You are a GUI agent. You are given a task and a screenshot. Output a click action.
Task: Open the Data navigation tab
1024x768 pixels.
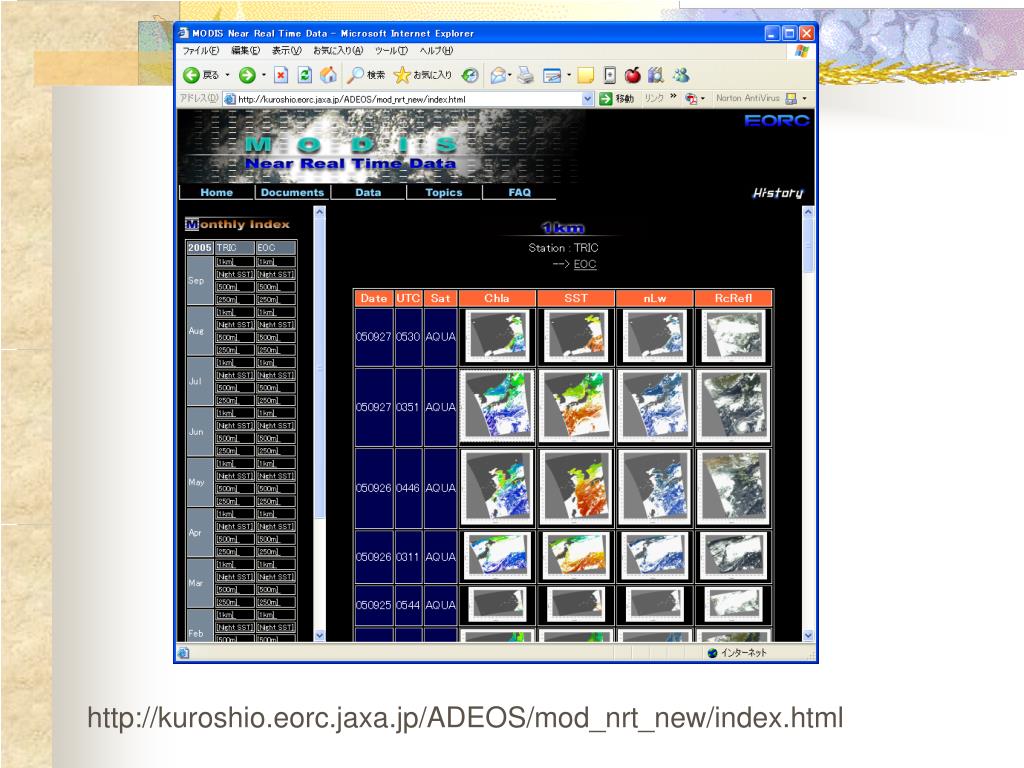pos(368,192)
